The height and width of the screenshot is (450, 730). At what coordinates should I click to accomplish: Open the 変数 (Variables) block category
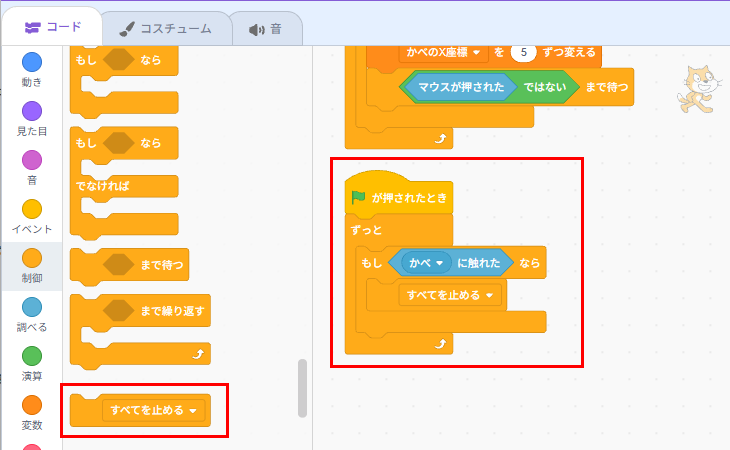tap(31, 405)
